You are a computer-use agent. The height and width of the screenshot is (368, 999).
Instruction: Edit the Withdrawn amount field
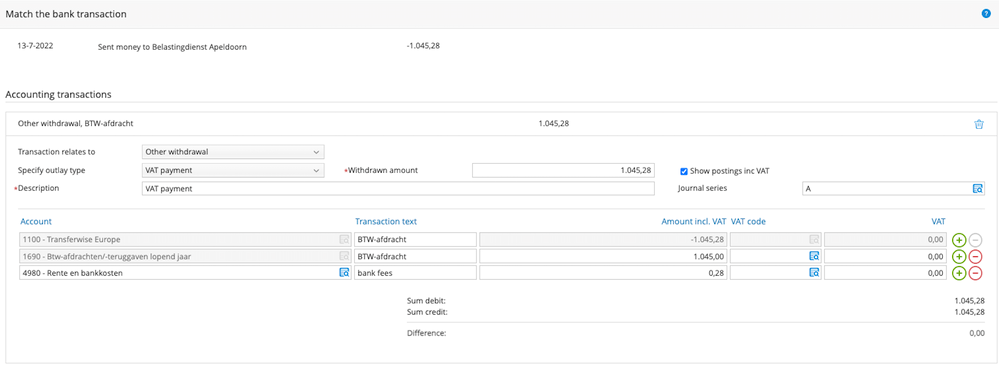click(x=563, y=171)
